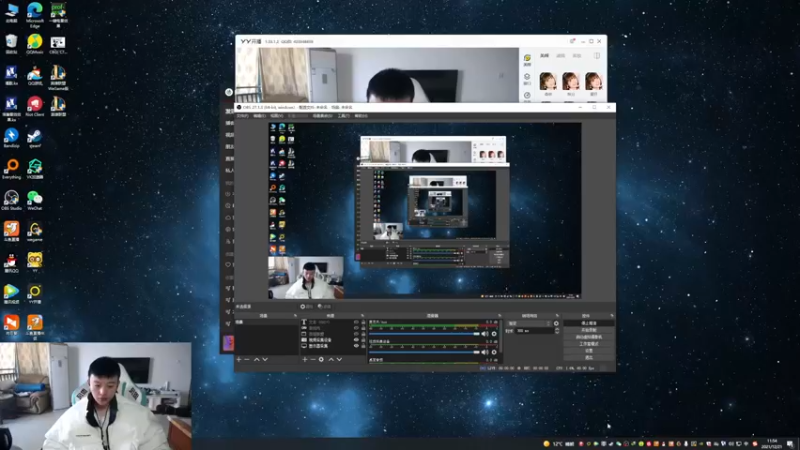Pop out the Scenes dock panel
Image resolution: width=800 pixels, height=450 pixels.
point(295,316)
